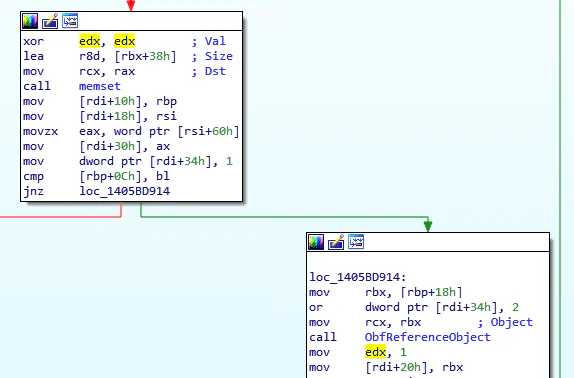Click the call mnemonic before memset
Image resolution: width=574 pixels, height=378 pixels.
[x=37, y=86]
